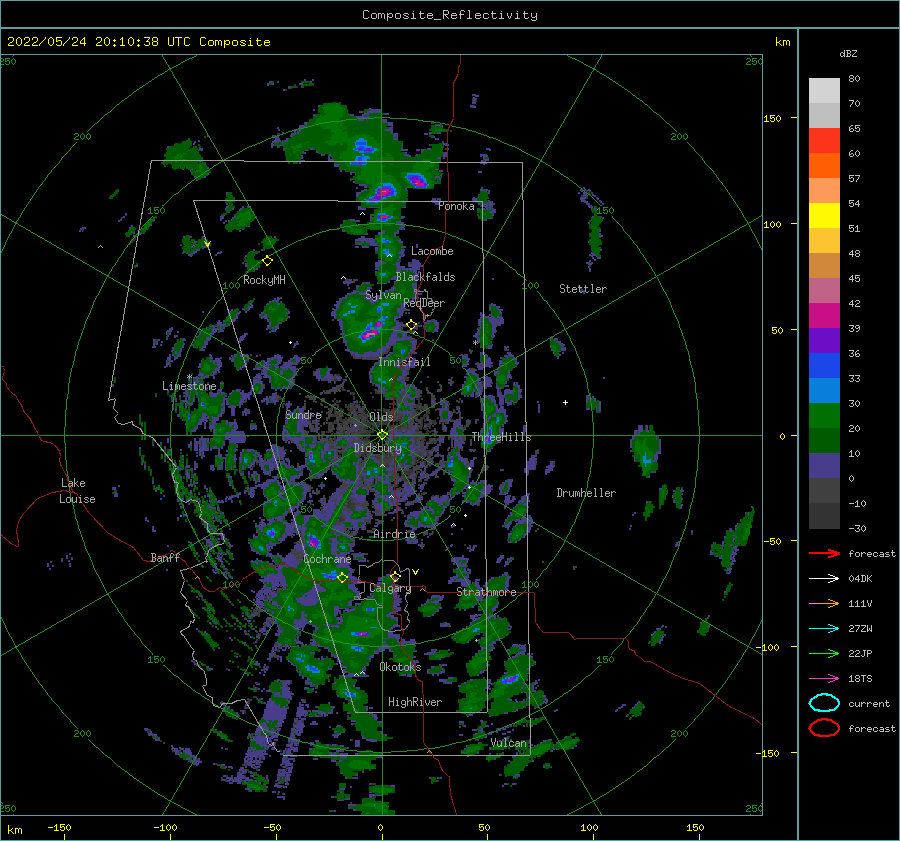Select the yellow 51-54 dBZ swatch

(824, 216)
